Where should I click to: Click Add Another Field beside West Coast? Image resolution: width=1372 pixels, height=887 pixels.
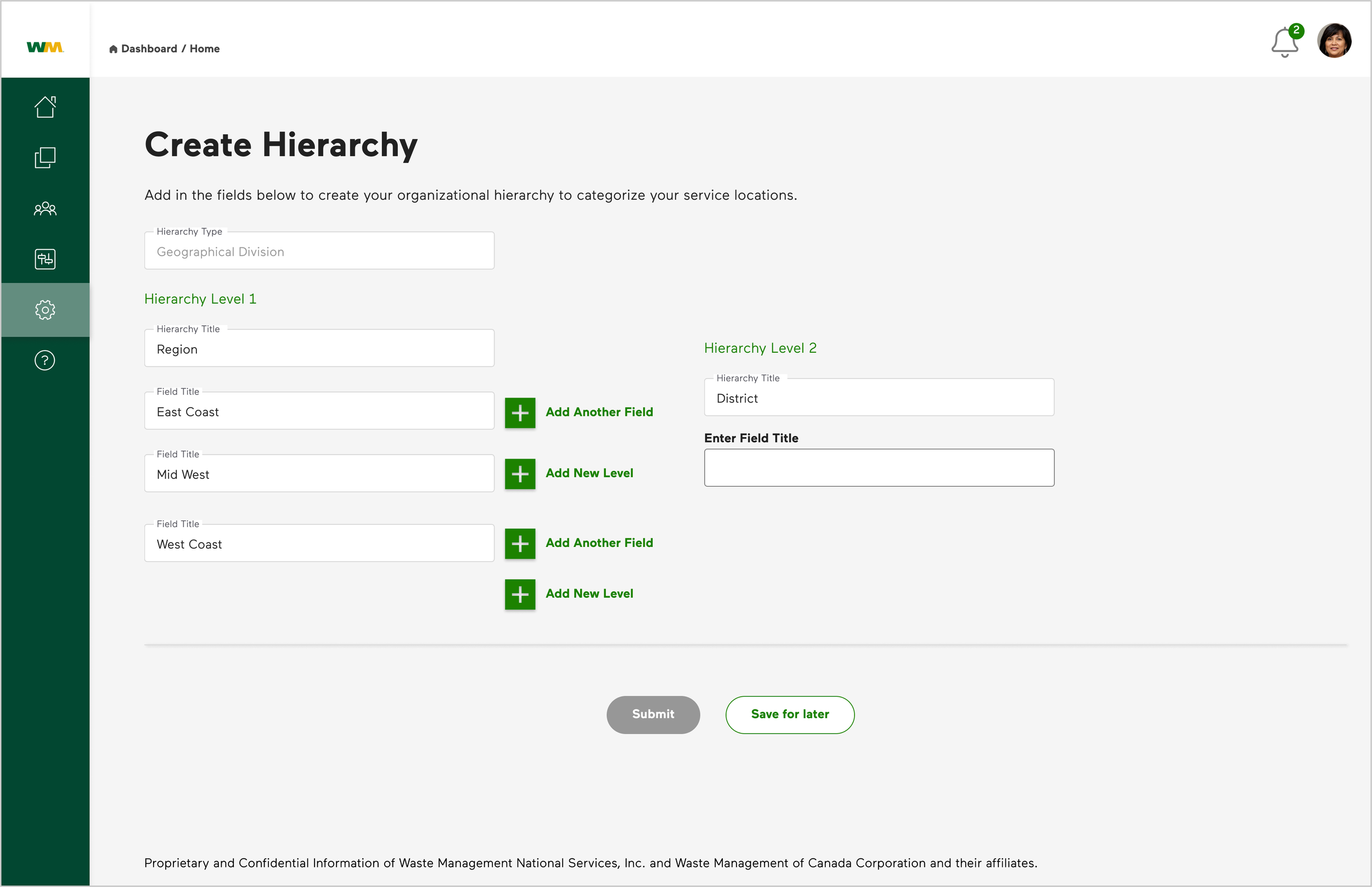(599, 543)
